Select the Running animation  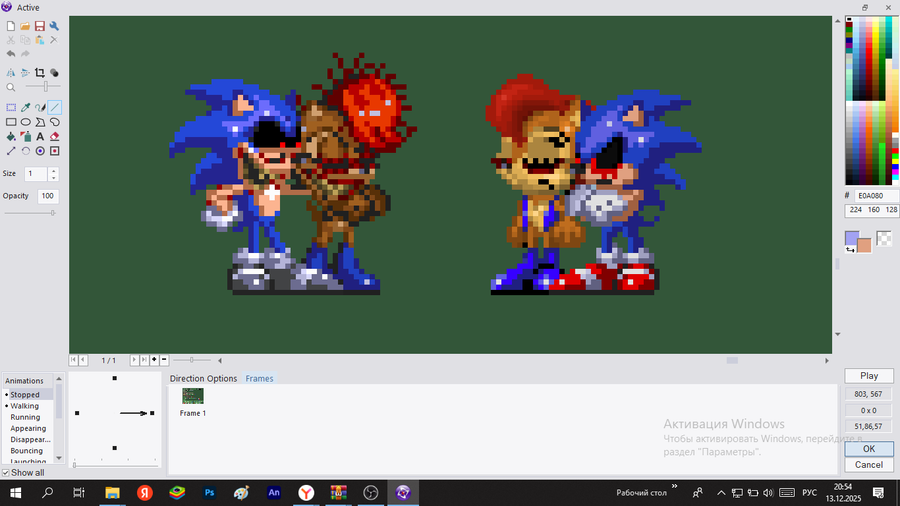[x=25, y=417]
